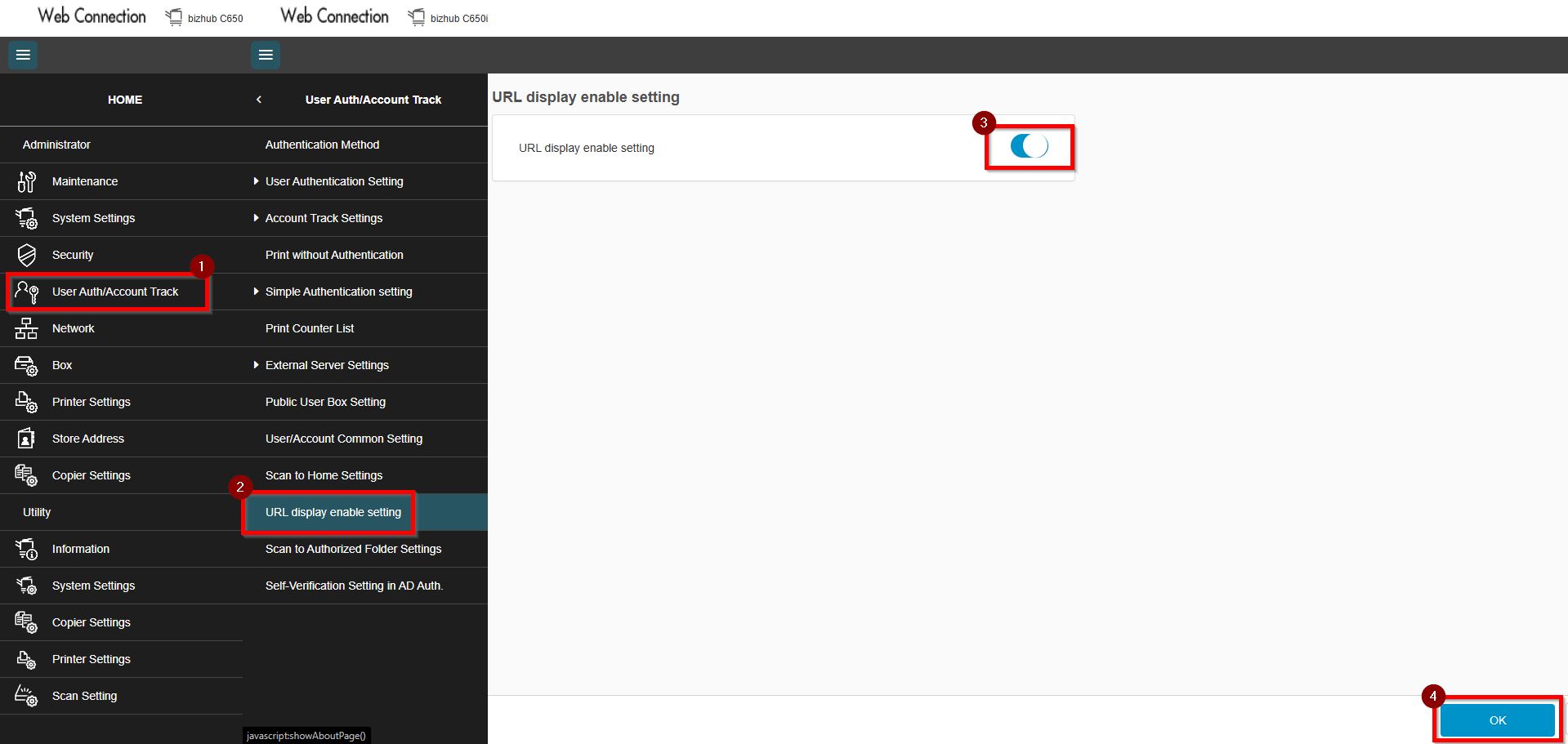The width and height of the screenshot is (1568, 744).
Task: Click the Network topology icon
Action: tap(26, 328)
